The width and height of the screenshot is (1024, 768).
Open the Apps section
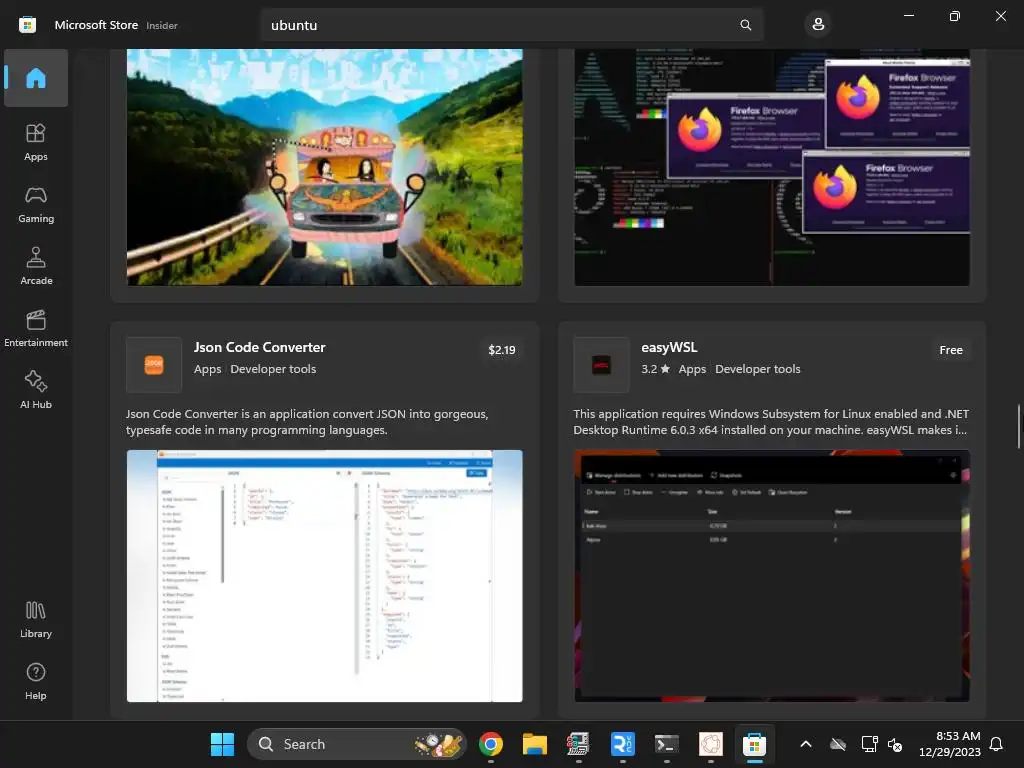click(x=36, y=142)
